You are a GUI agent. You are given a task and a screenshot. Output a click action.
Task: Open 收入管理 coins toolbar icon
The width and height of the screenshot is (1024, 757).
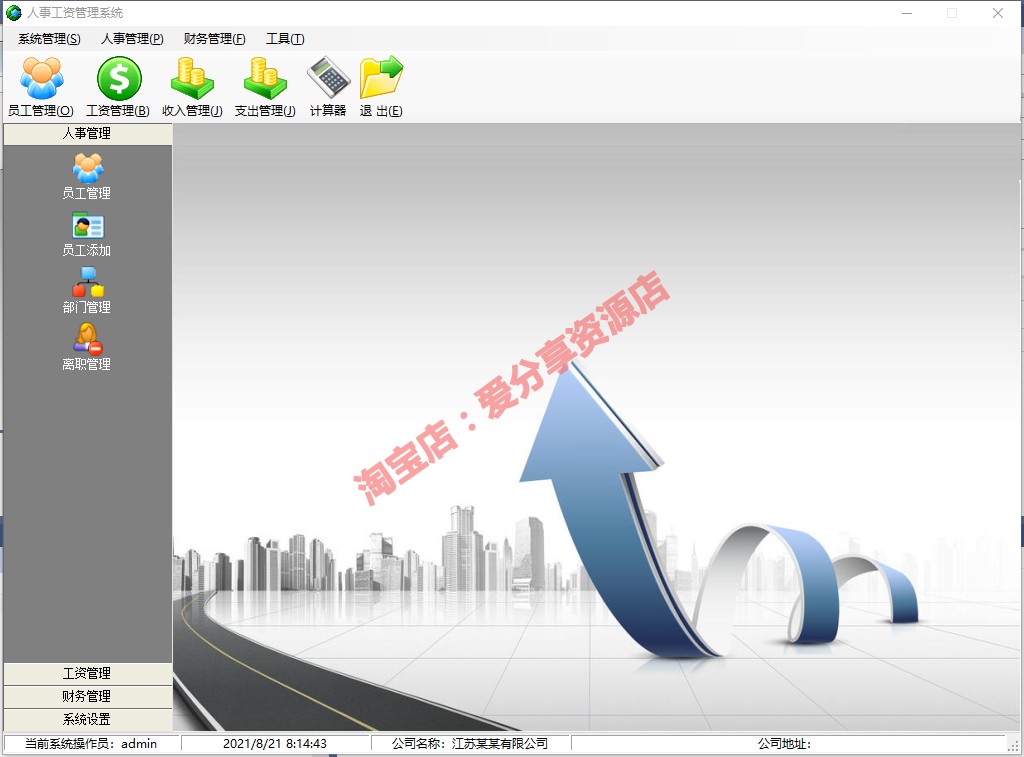(192, 86)
